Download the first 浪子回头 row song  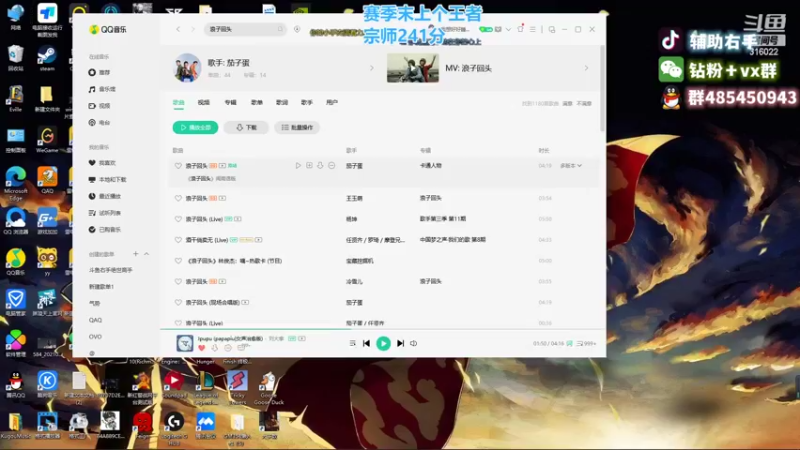pos(320,166)
